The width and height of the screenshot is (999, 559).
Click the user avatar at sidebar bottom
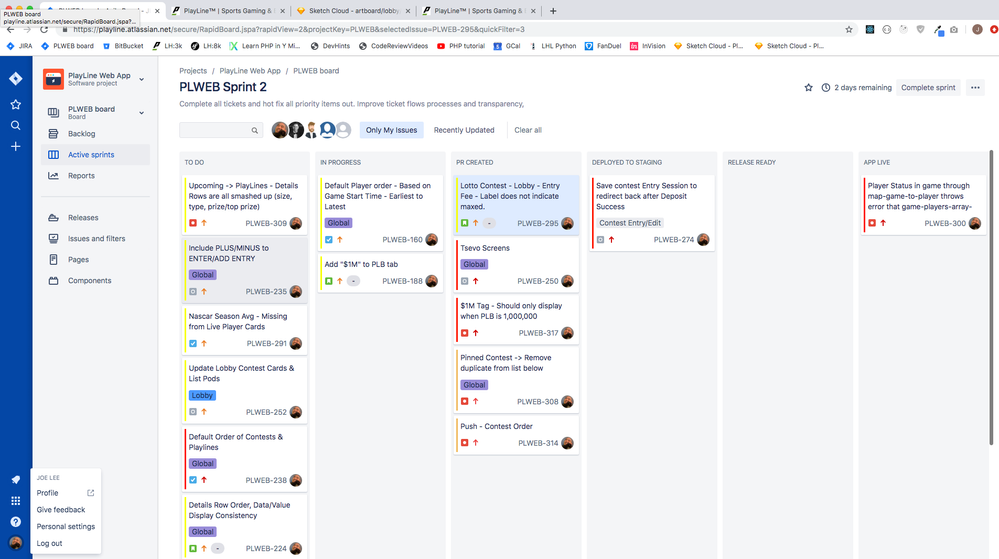(15, 543)
